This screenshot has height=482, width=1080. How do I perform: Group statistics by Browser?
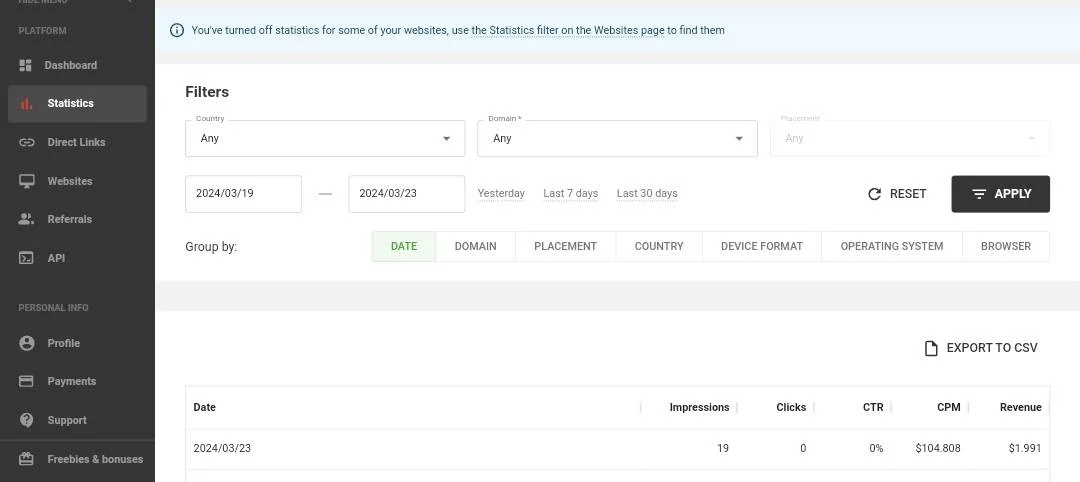pyautogui.click(x=1006, y=247)
